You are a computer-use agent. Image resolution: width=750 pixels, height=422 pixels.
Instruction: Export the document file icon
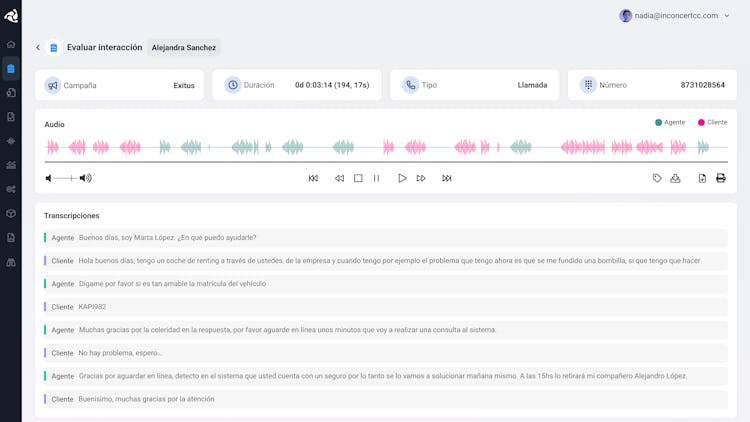click(x=702, y=178)
